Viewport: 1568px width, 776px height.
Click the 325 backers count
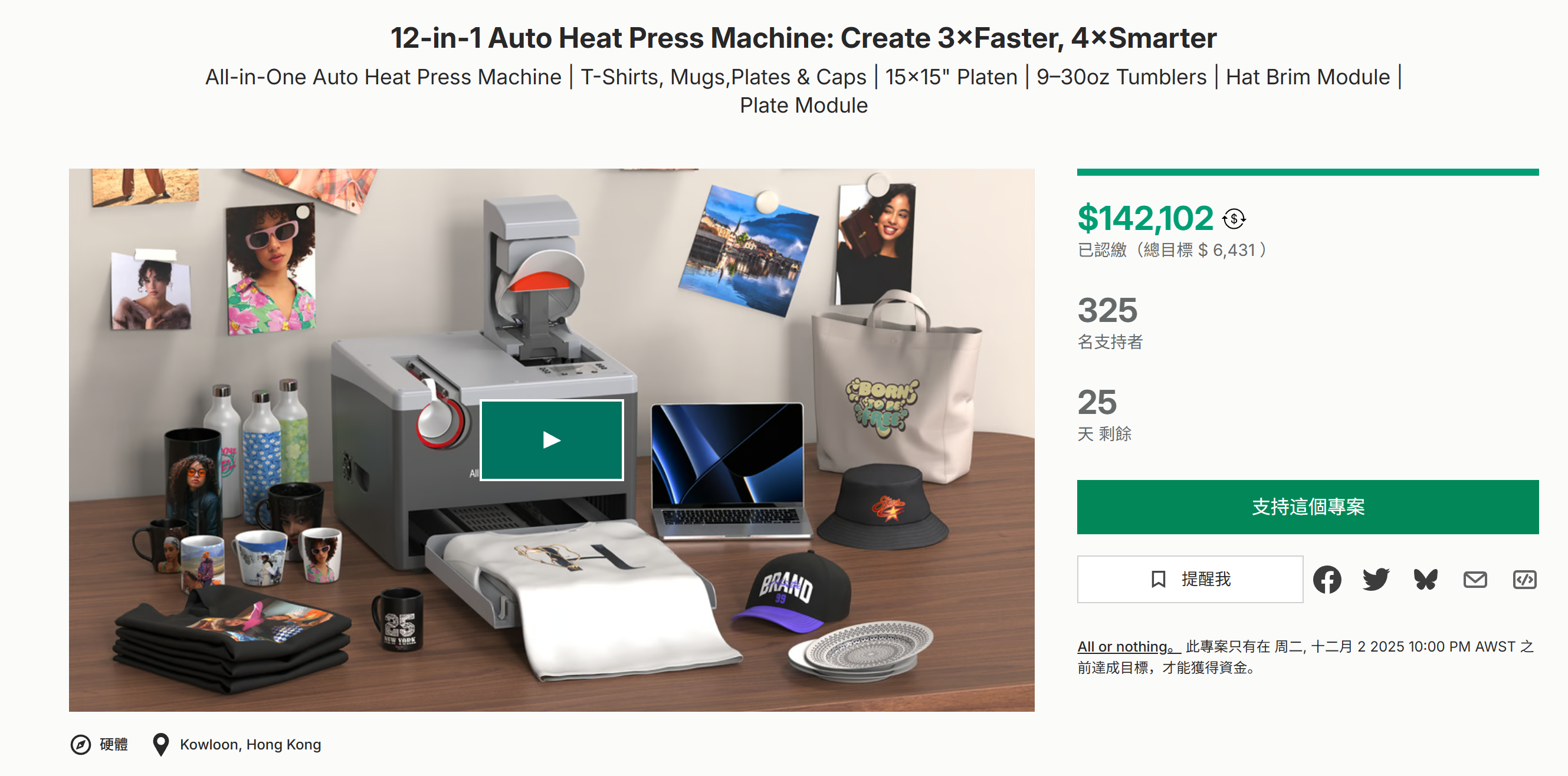(x=1107, y=310)
